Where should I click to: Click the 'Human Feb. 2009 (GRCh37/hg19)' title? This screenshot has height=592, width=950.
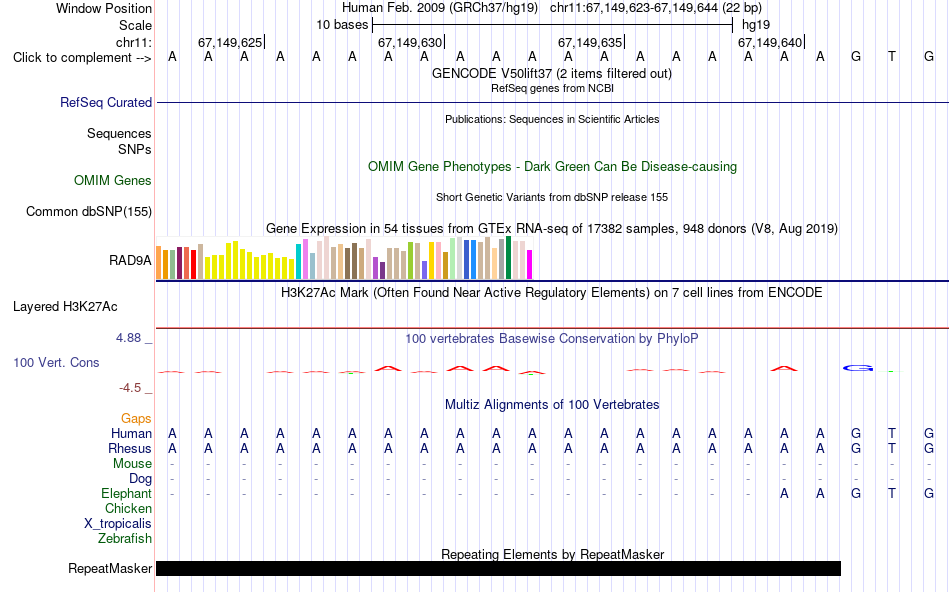click(x=440, y=8)
